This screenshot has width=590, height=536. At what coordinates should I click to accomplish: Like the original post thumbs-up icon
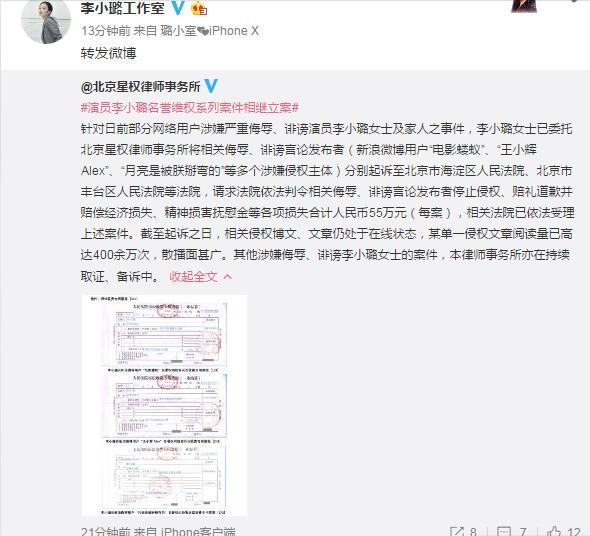(554, 531)
